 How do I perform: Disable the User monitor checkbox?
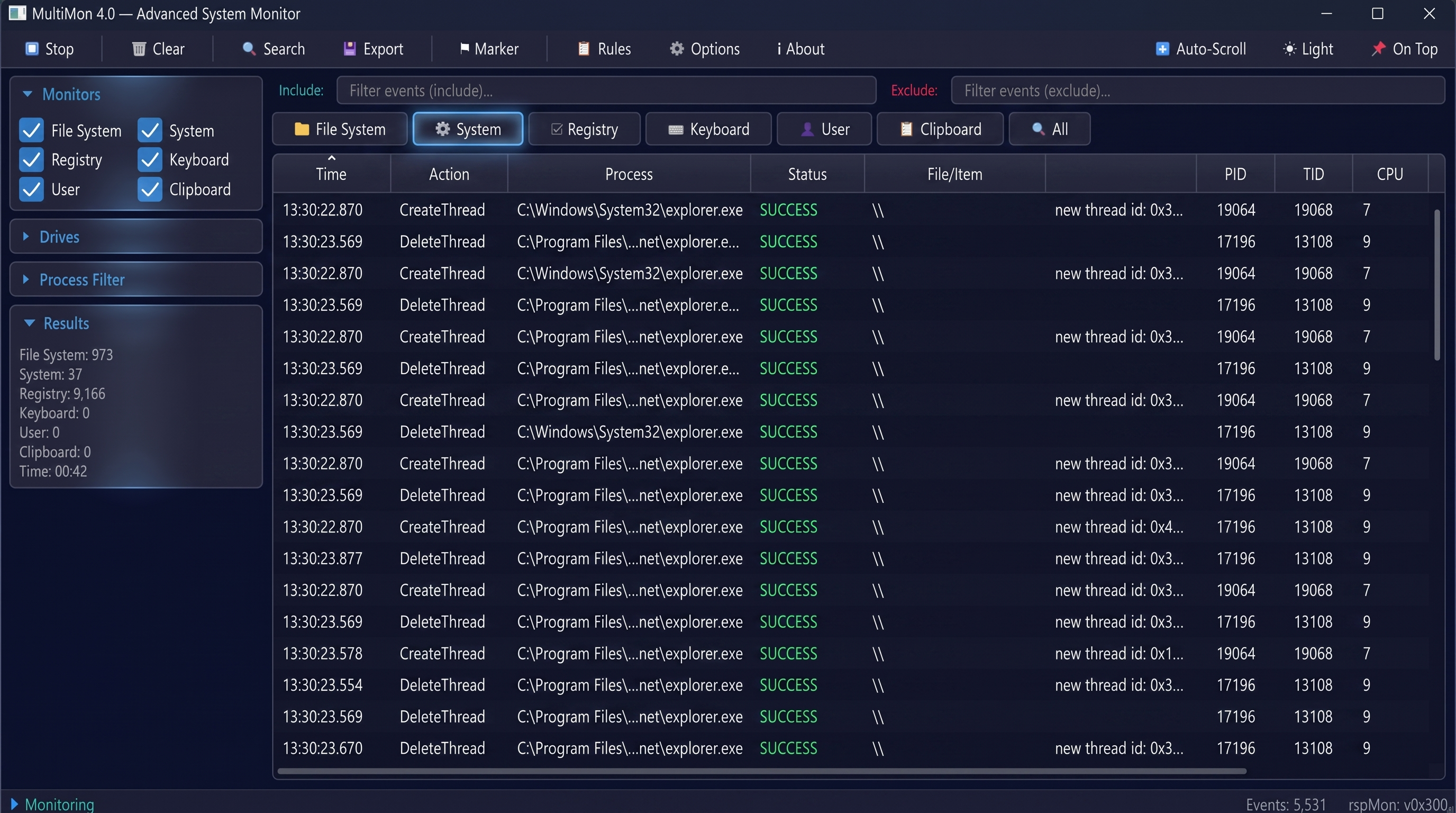pos(32,189)
